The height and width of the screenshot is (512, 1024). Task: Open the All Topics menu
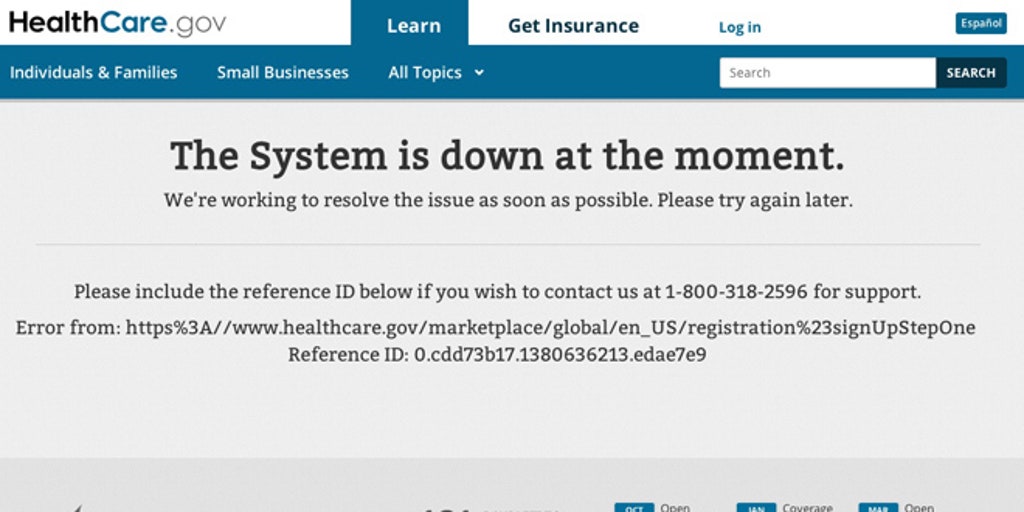pos(425,72)
